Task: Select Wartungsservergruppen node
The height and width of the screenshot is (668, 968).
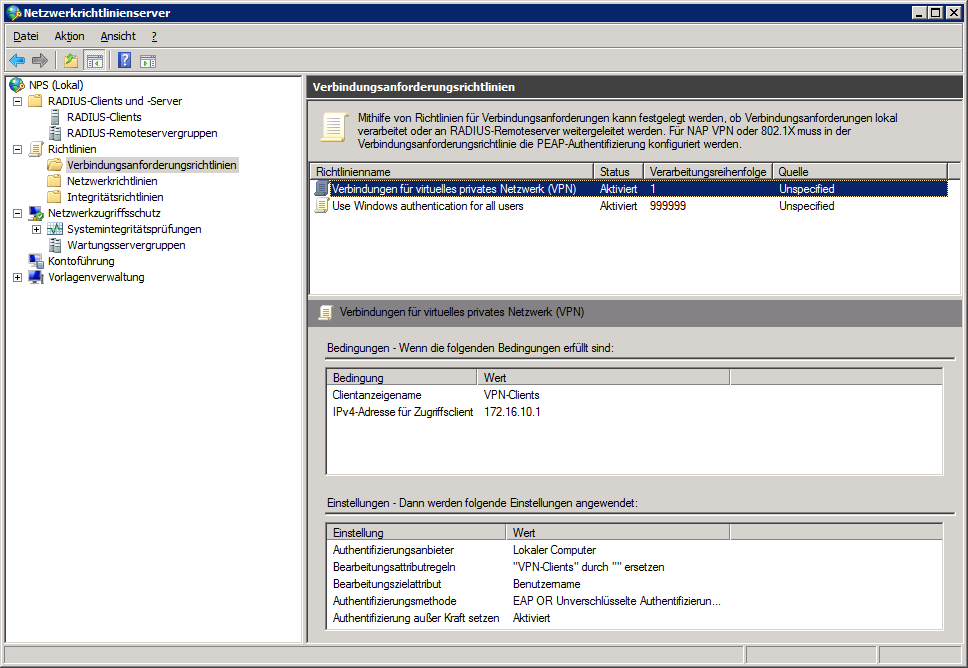Action: (125, 245)
